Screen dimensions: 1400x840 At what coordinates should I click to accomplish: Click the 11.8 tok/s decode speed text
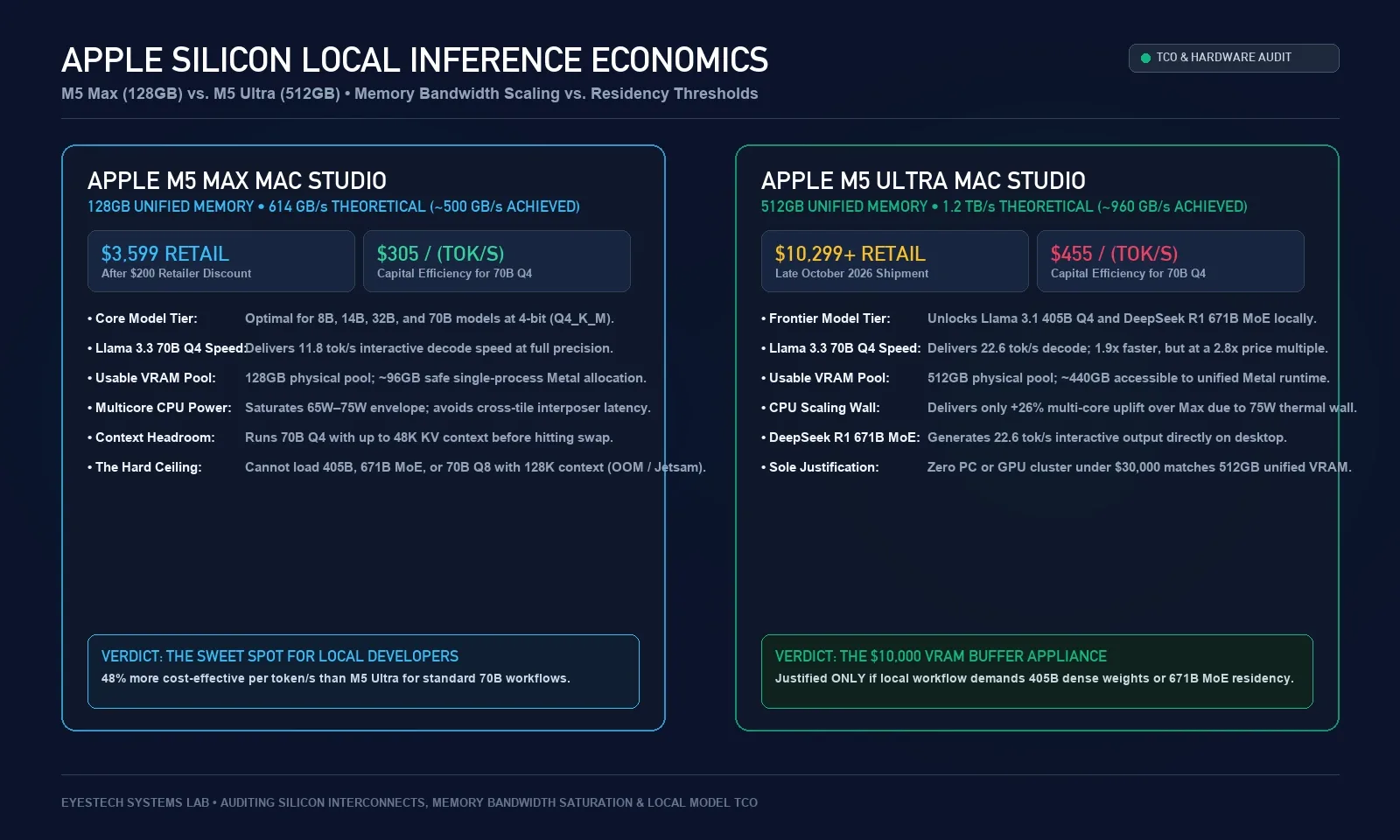(x=429, y=348)
